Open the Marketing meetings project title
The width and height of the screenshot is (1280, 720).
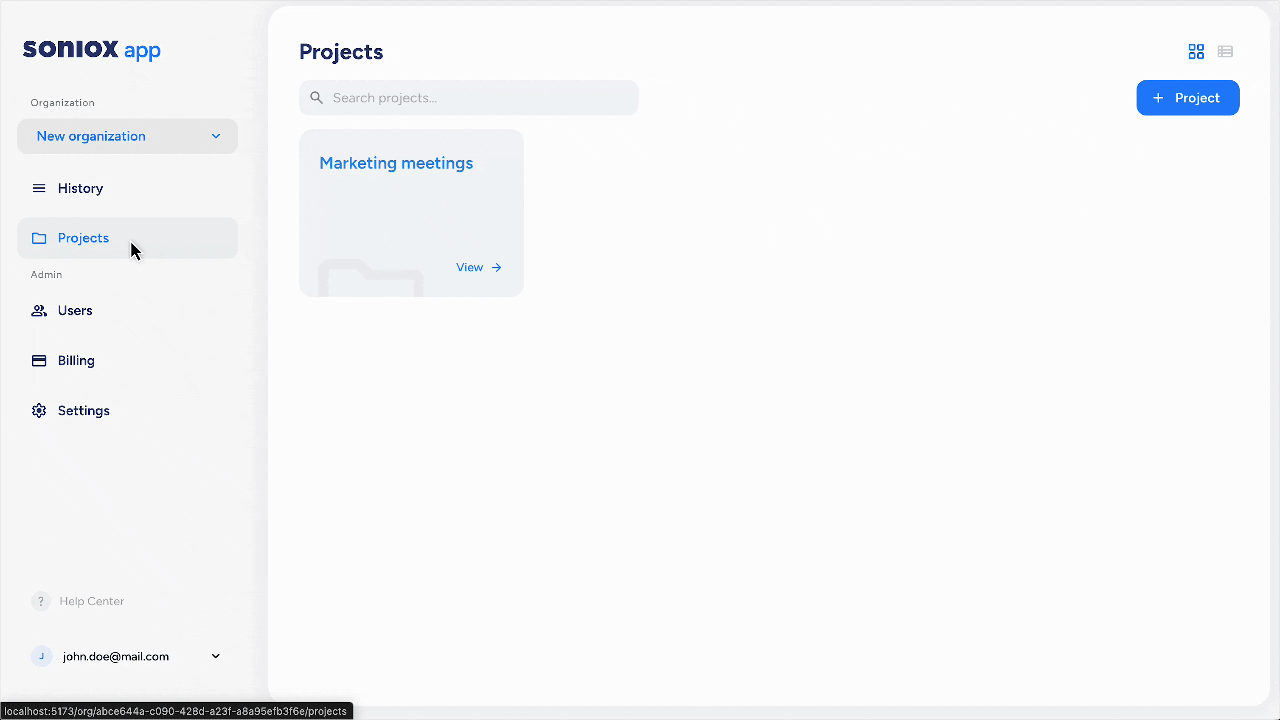pos(396,163)
